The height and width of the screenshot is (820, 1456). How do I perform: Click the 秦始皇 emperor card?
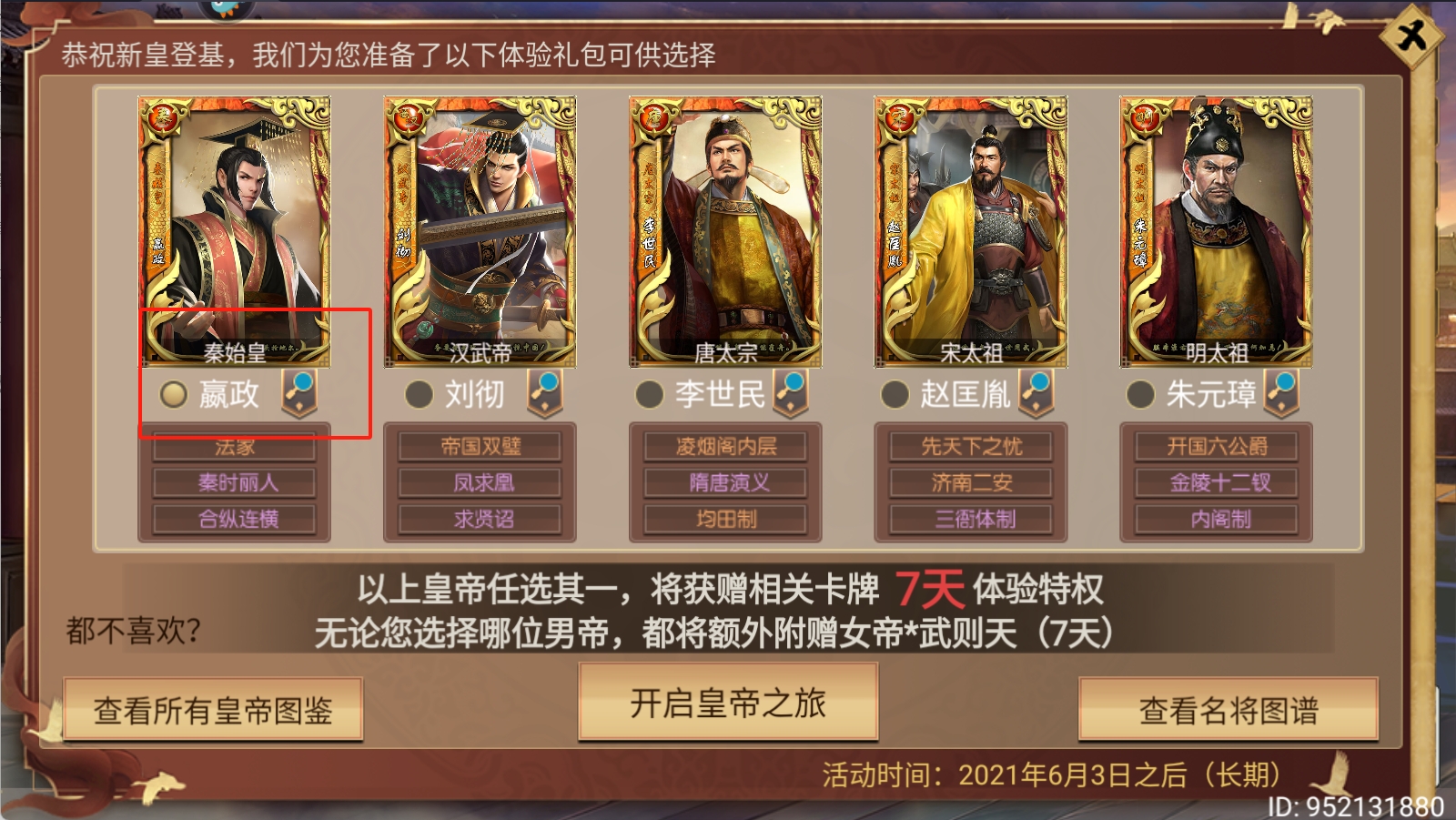point(234,232)
